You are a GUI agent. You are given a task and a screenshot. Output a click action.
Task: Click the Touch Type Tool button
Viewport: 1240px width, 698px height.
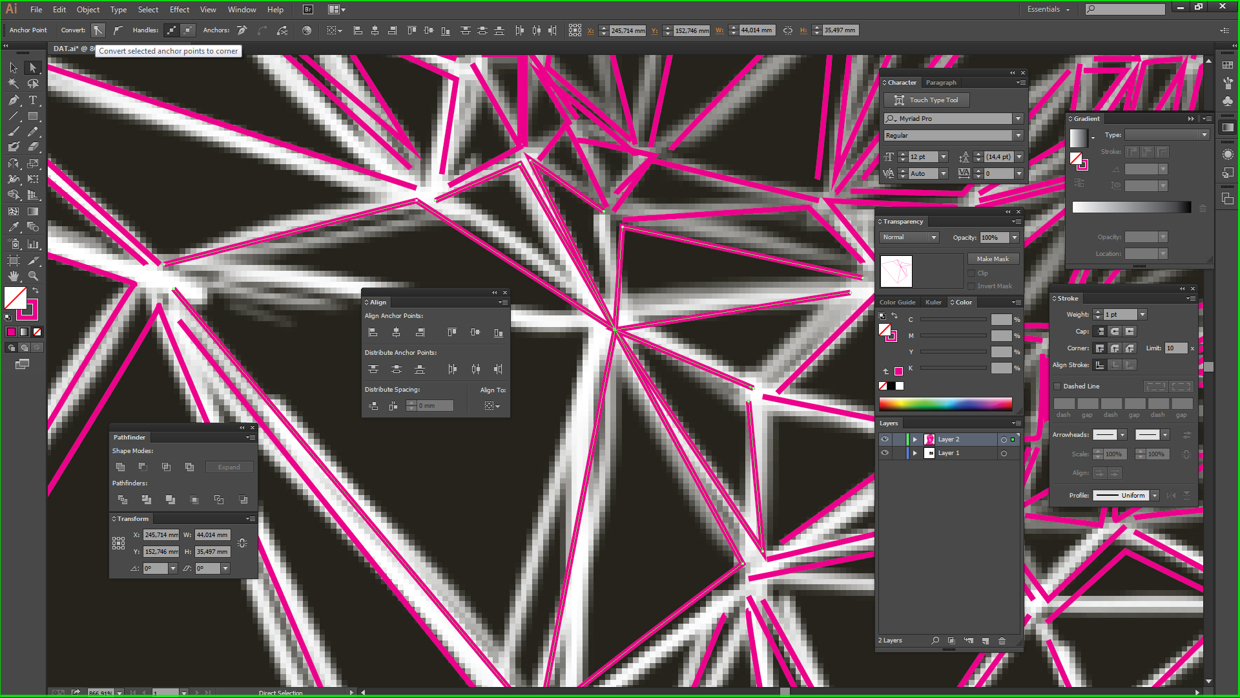point(926,100)
